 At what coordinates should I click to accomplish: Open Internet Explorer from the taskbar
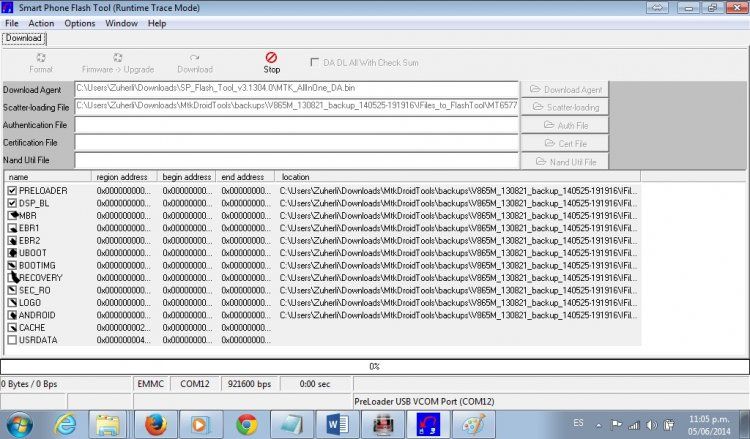[66, 424]
